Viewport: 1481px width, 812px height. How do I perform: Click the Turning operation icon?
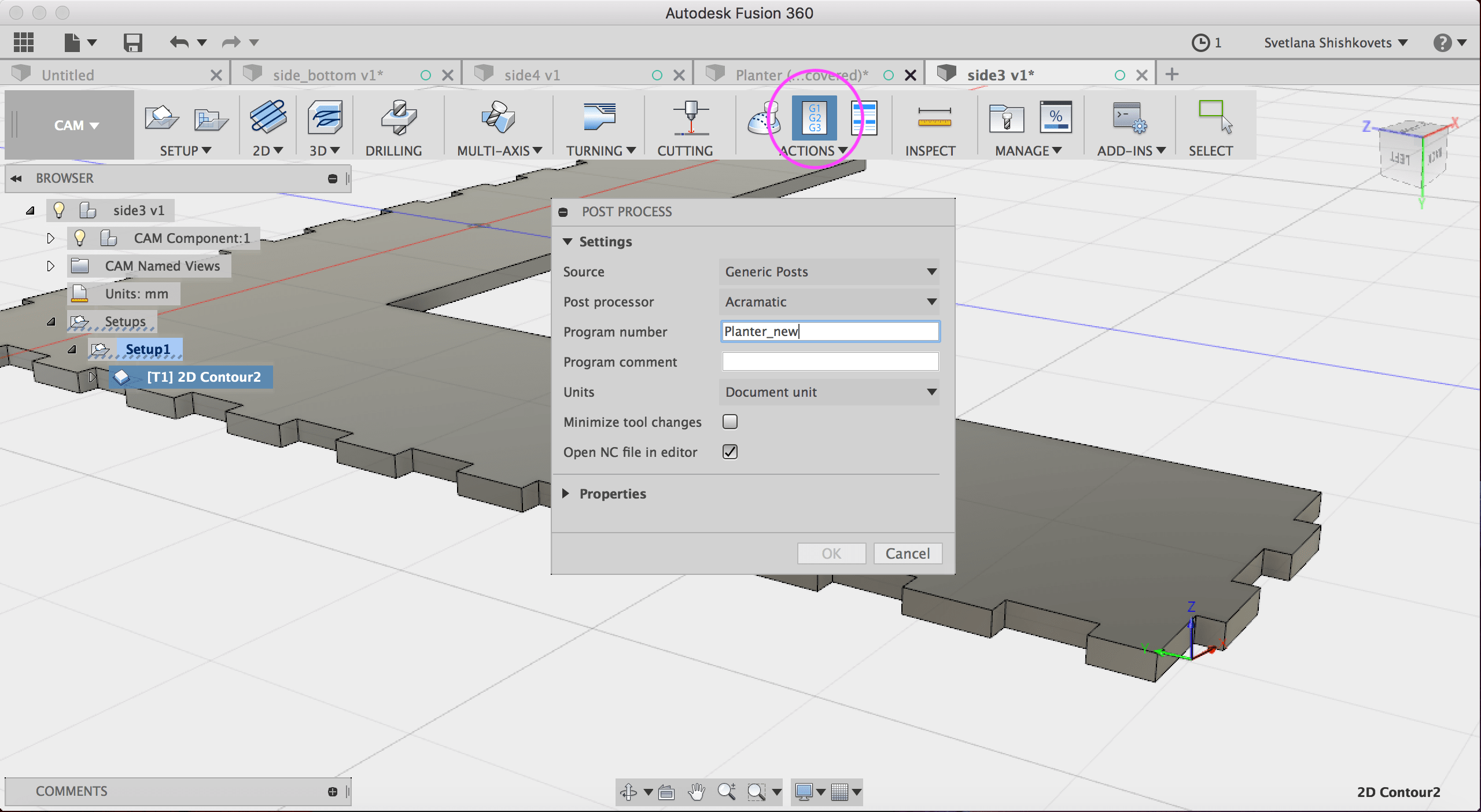pos(599,117)
